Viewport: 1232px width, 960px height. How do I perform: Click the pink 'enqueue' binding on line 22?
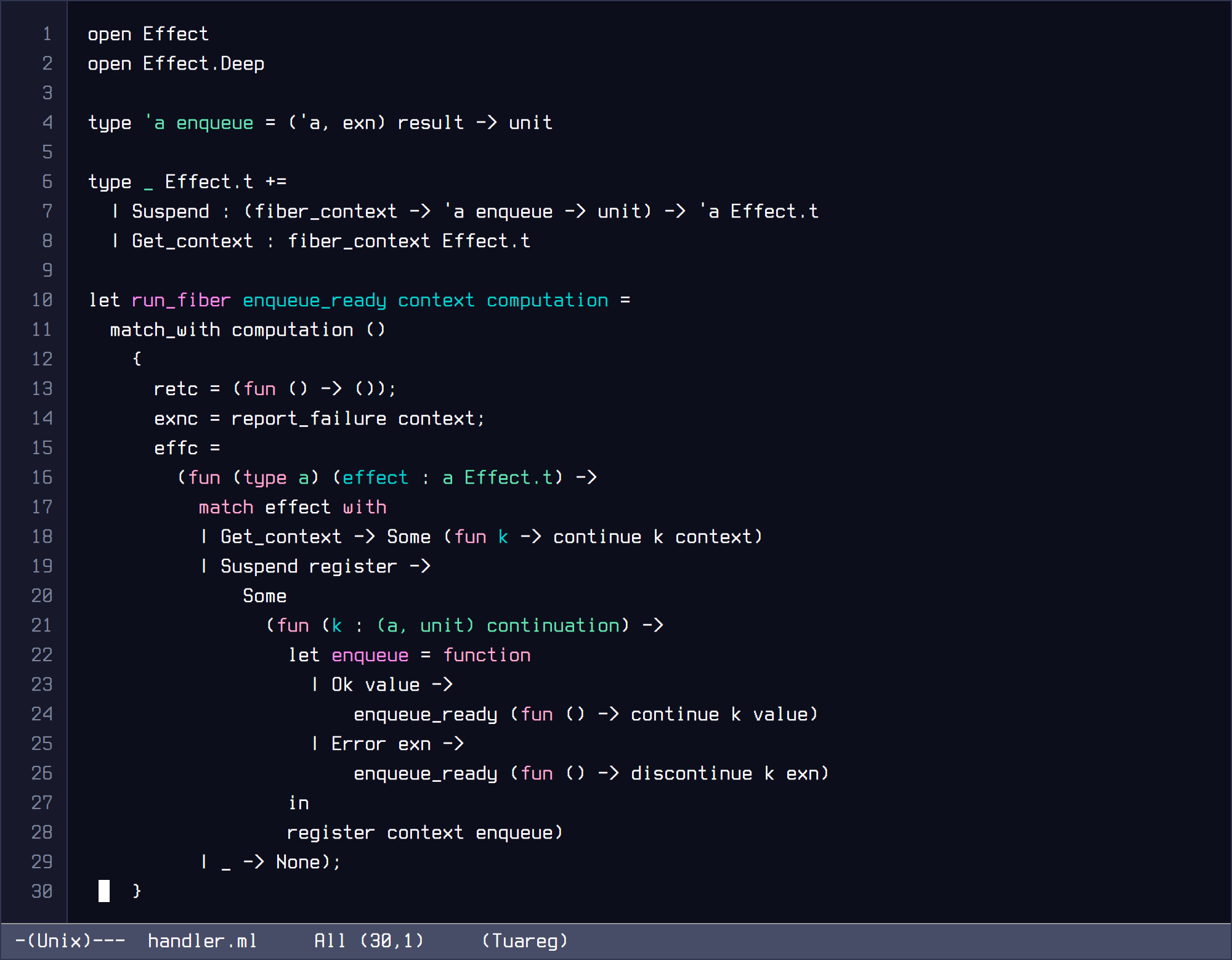(x=370, y=655)
